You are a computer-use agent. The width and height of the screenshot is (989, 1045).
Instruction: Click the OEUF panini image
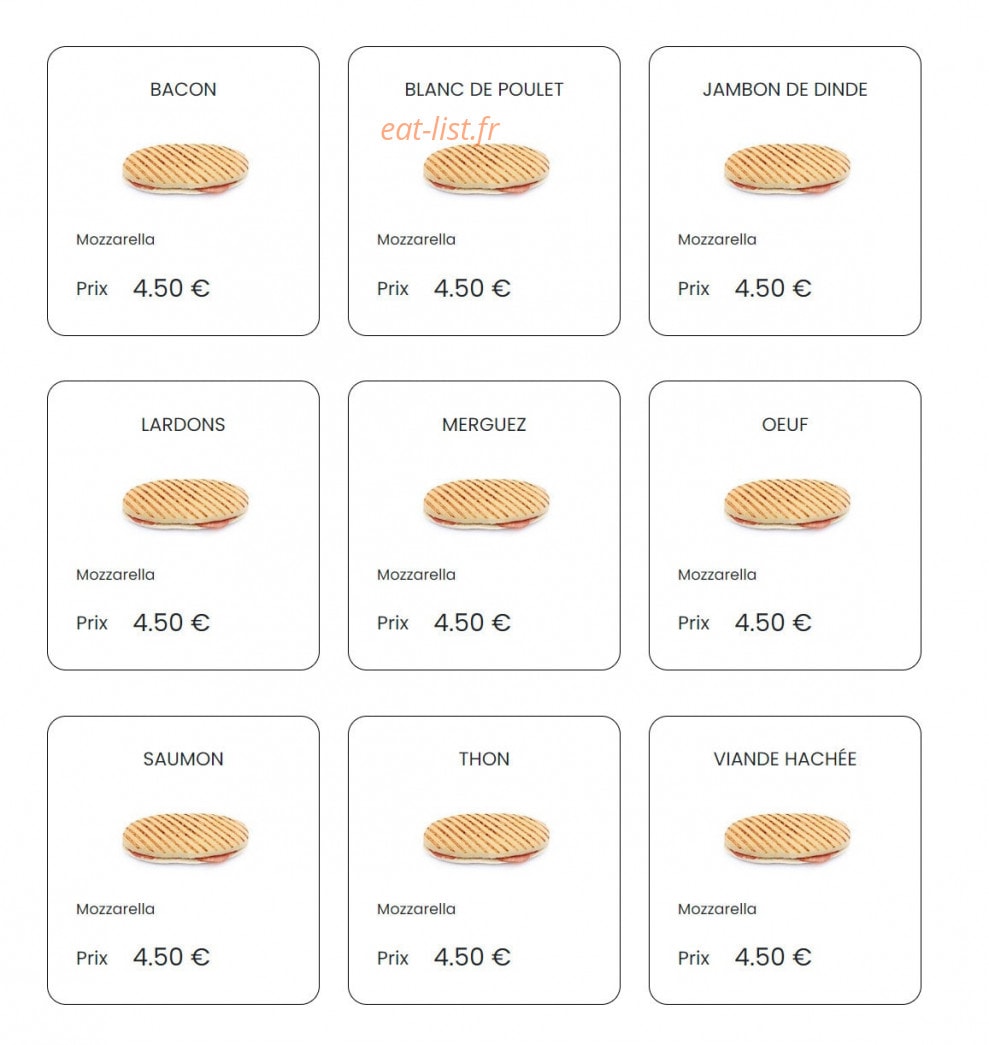(786, 504)
